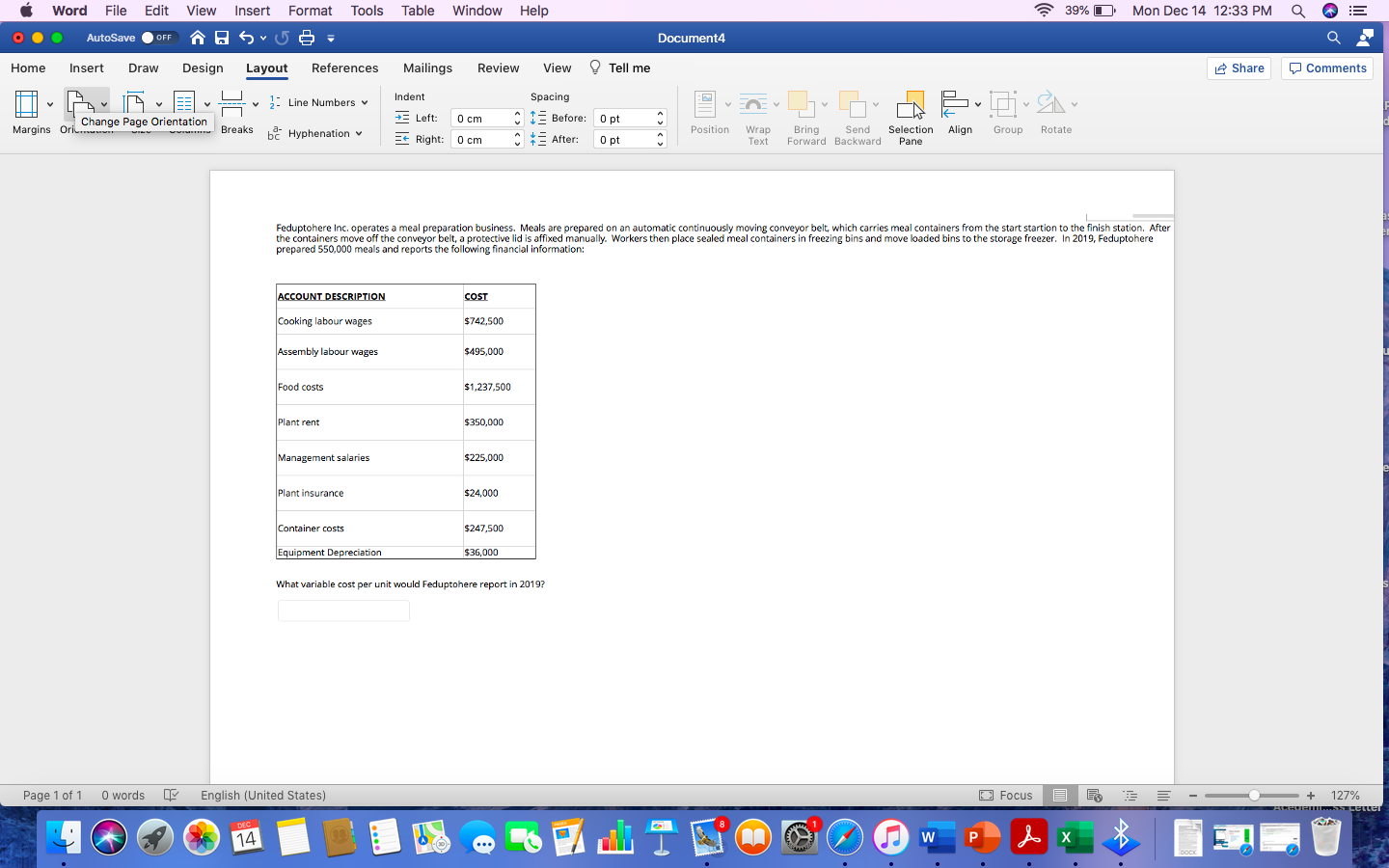Switch to the References tab
This screenshot has height=868, width=1389.
[x=344, y=68]
